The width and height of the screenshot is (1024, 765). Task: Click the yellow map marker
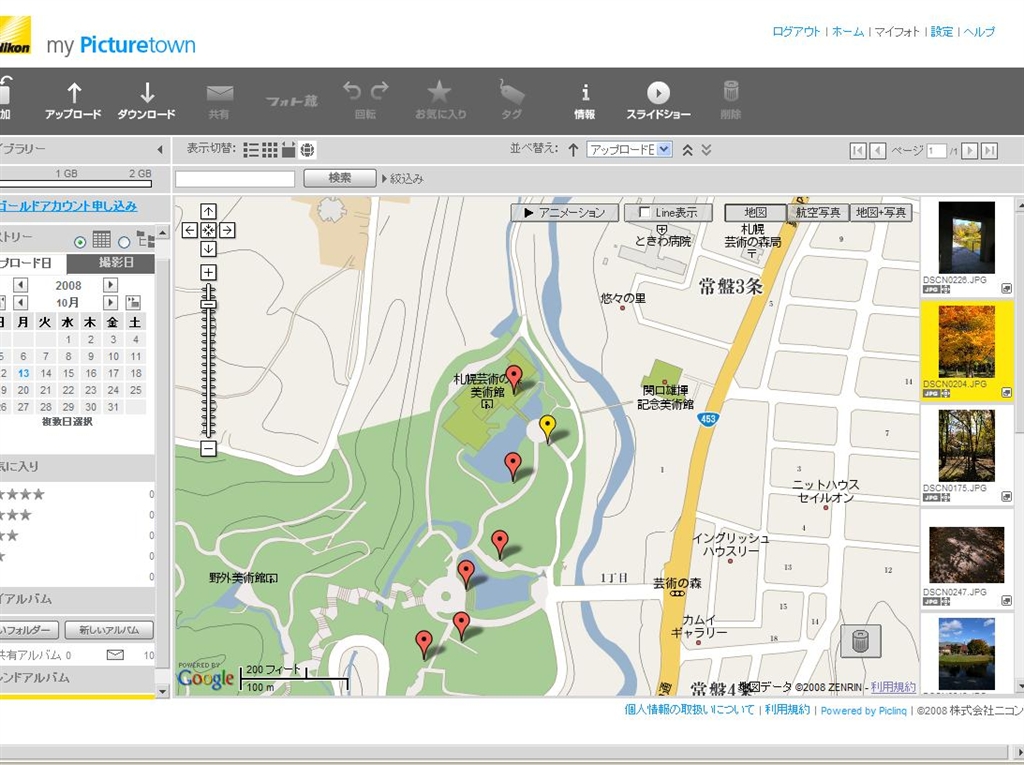(x=547, y=429)
